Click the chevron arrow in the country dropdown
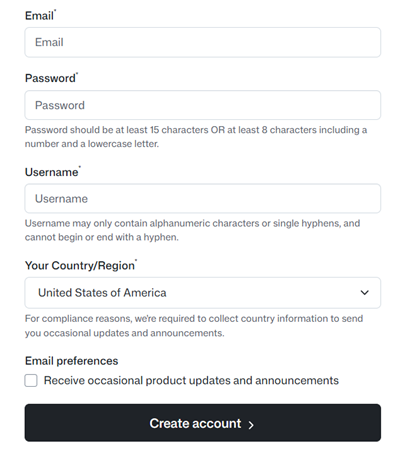Viewport: 400px width, 453px height. (365, 293)
